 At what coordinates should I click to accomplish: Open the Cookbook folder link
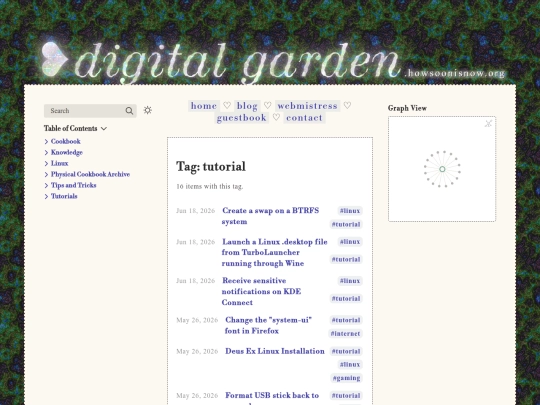(x=65, y=142)
